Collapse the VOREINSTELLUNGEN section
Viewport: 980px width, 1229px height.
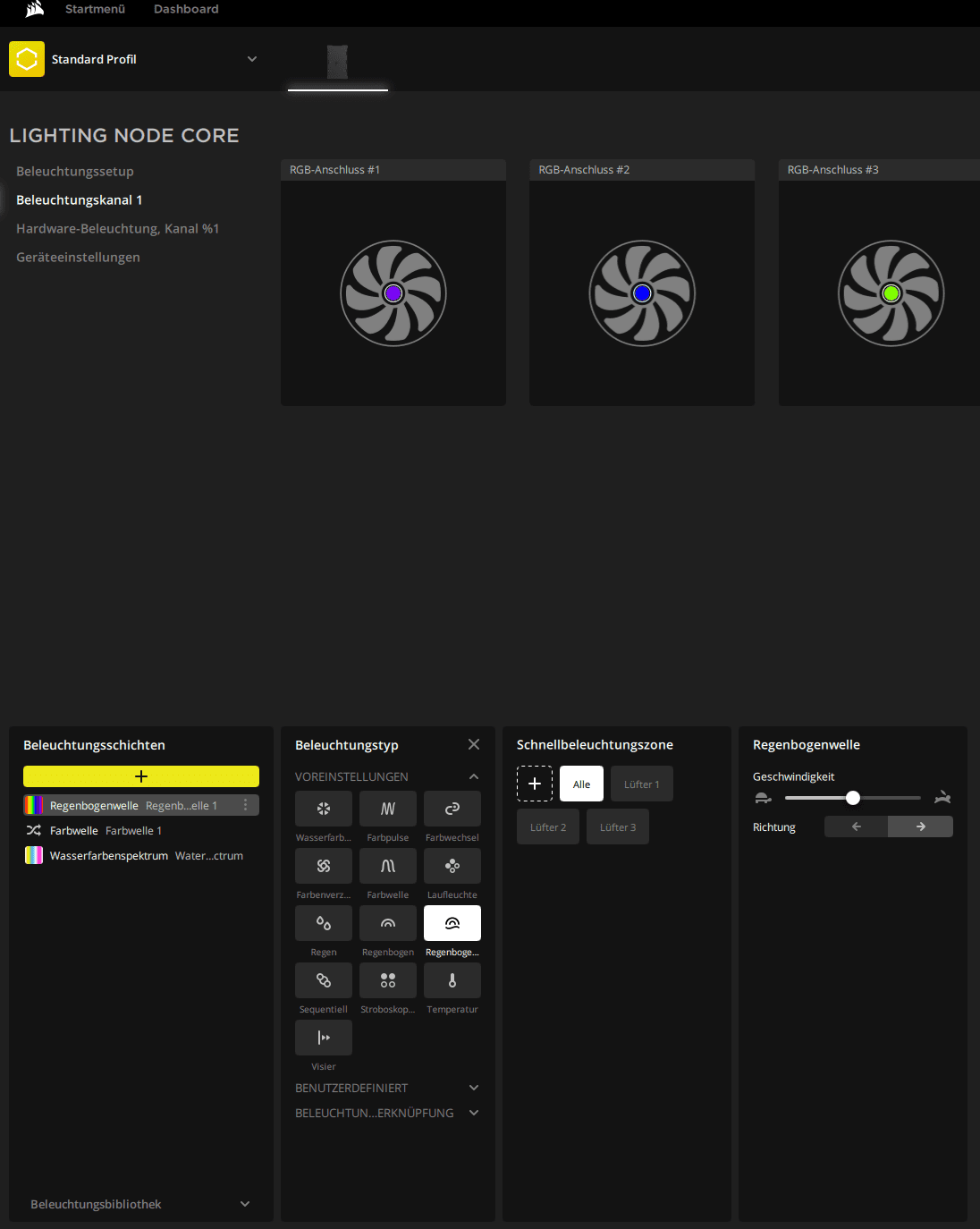click(x=474, y=776)
